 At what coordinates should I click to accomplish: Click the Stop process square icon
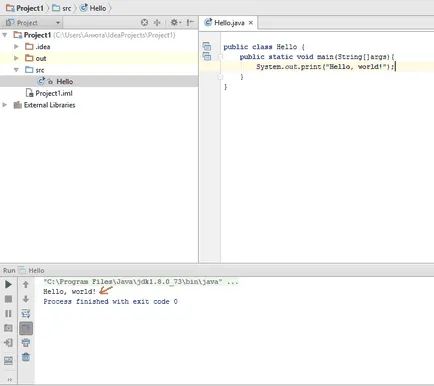coord(8,299)
